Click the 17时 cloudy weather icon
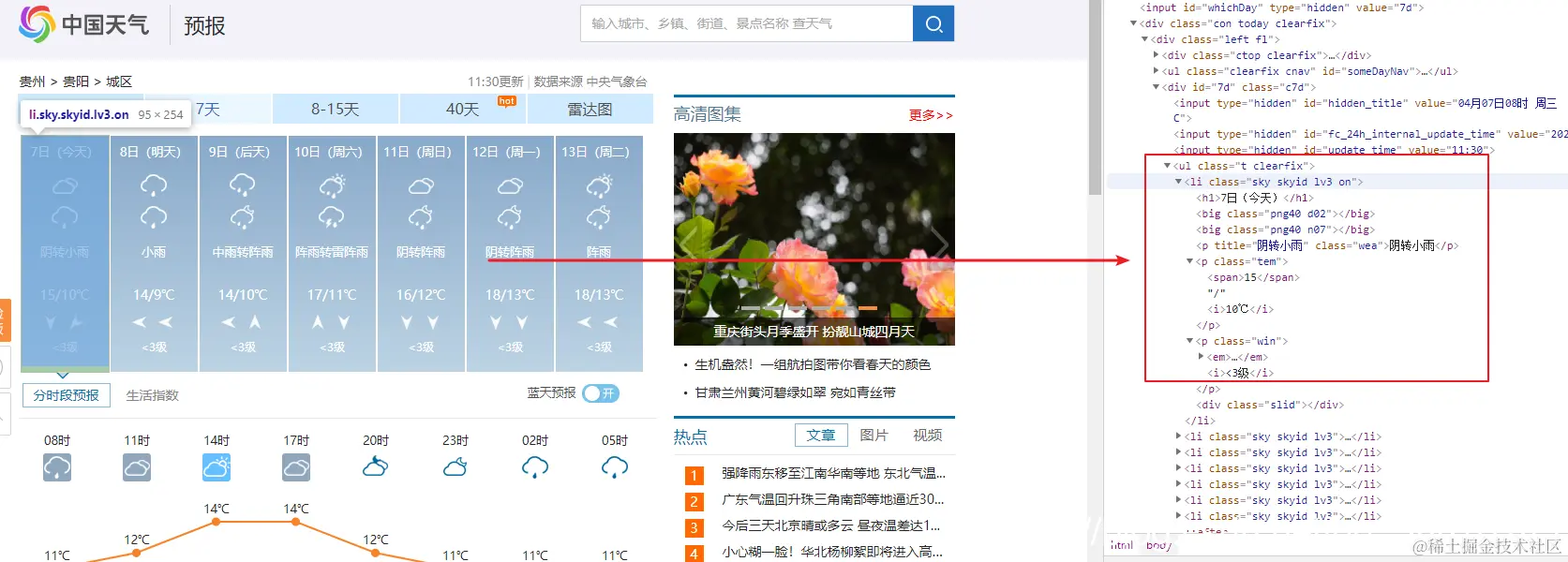 click(296, 466)
